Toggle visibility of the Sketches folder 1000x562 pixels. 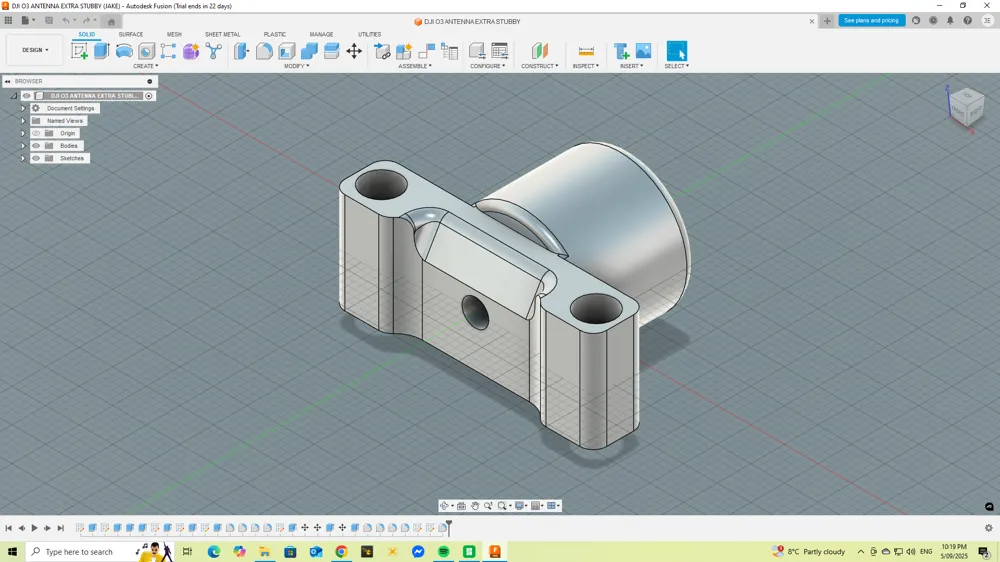pyautogui.click(x=36, y=158)
